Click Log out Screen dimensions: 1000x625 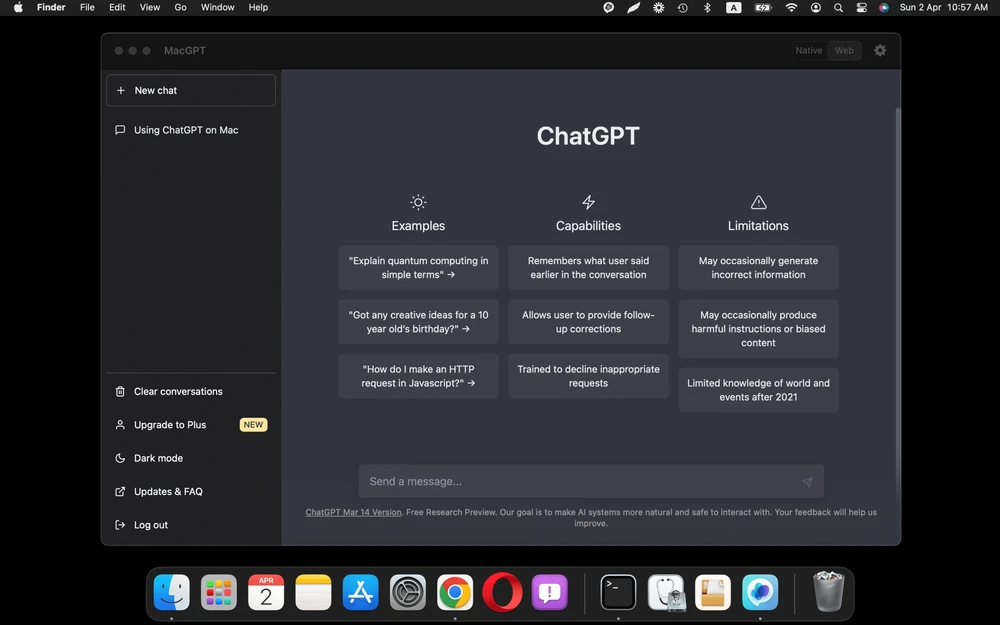pyautogui.click(x=191, y=525)
